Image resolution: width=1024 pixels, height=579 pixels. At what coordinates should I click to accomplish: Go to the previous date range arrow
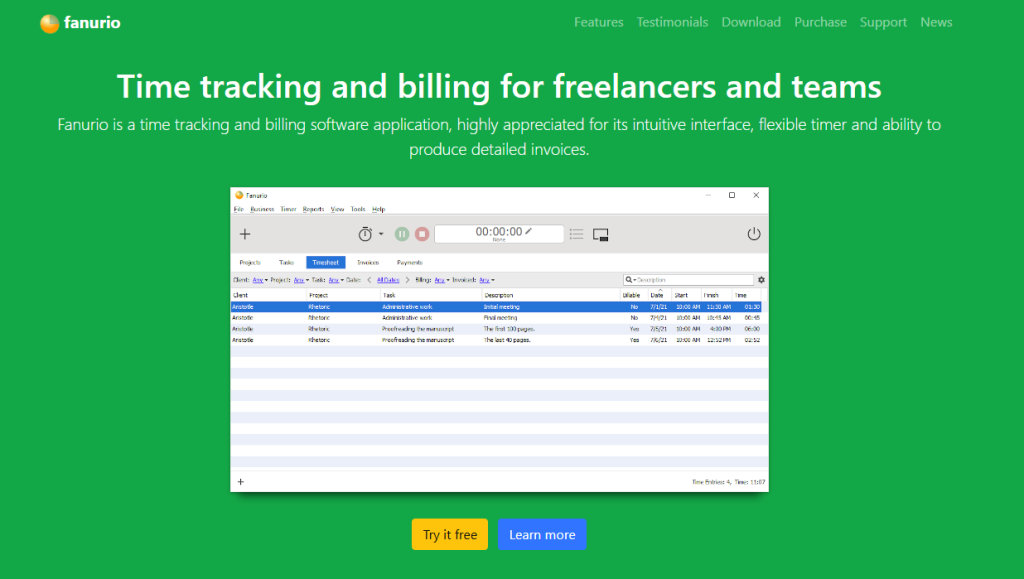[x=369, y=280]
